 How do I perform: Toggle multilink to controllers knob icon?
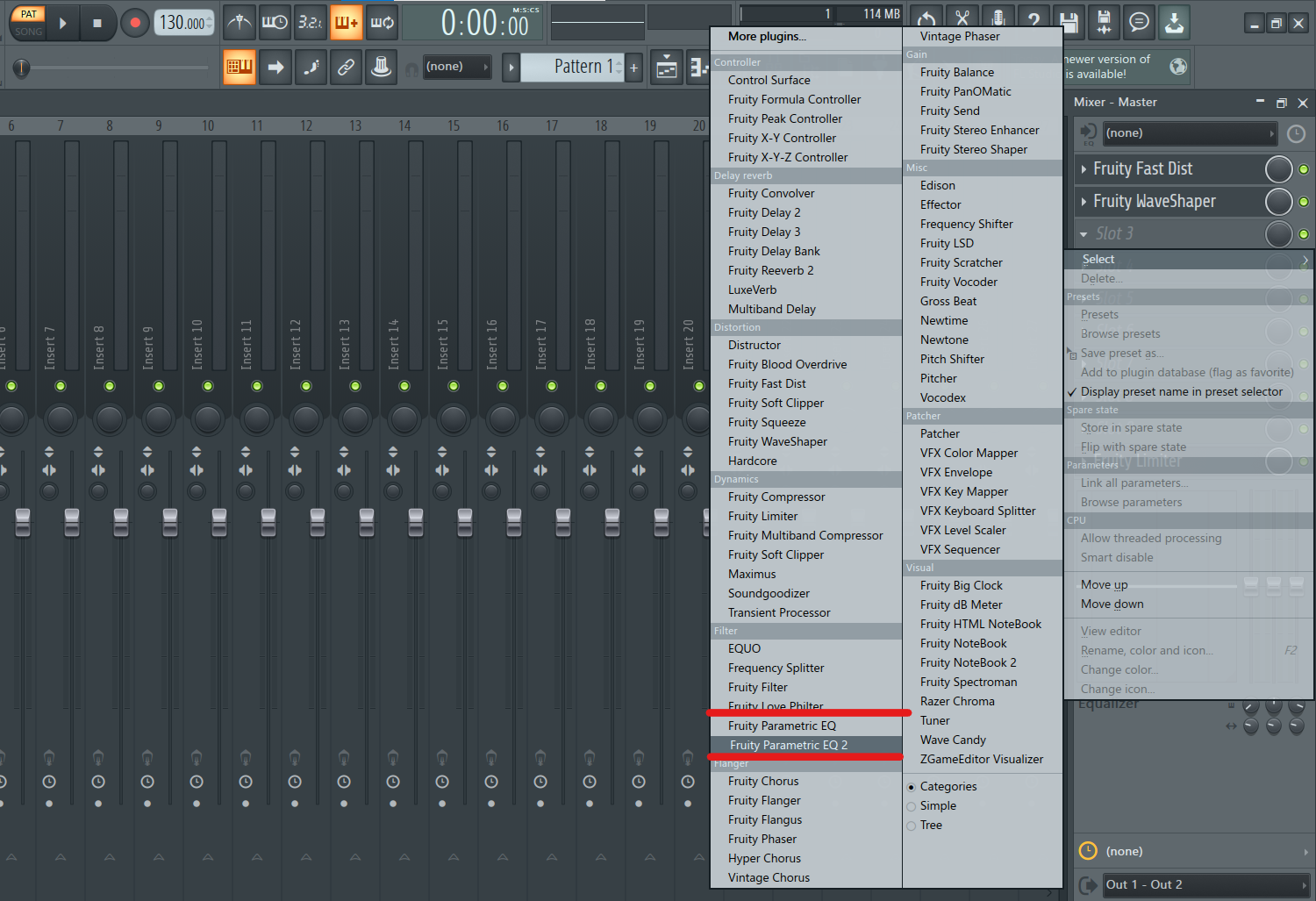[381, 67]
